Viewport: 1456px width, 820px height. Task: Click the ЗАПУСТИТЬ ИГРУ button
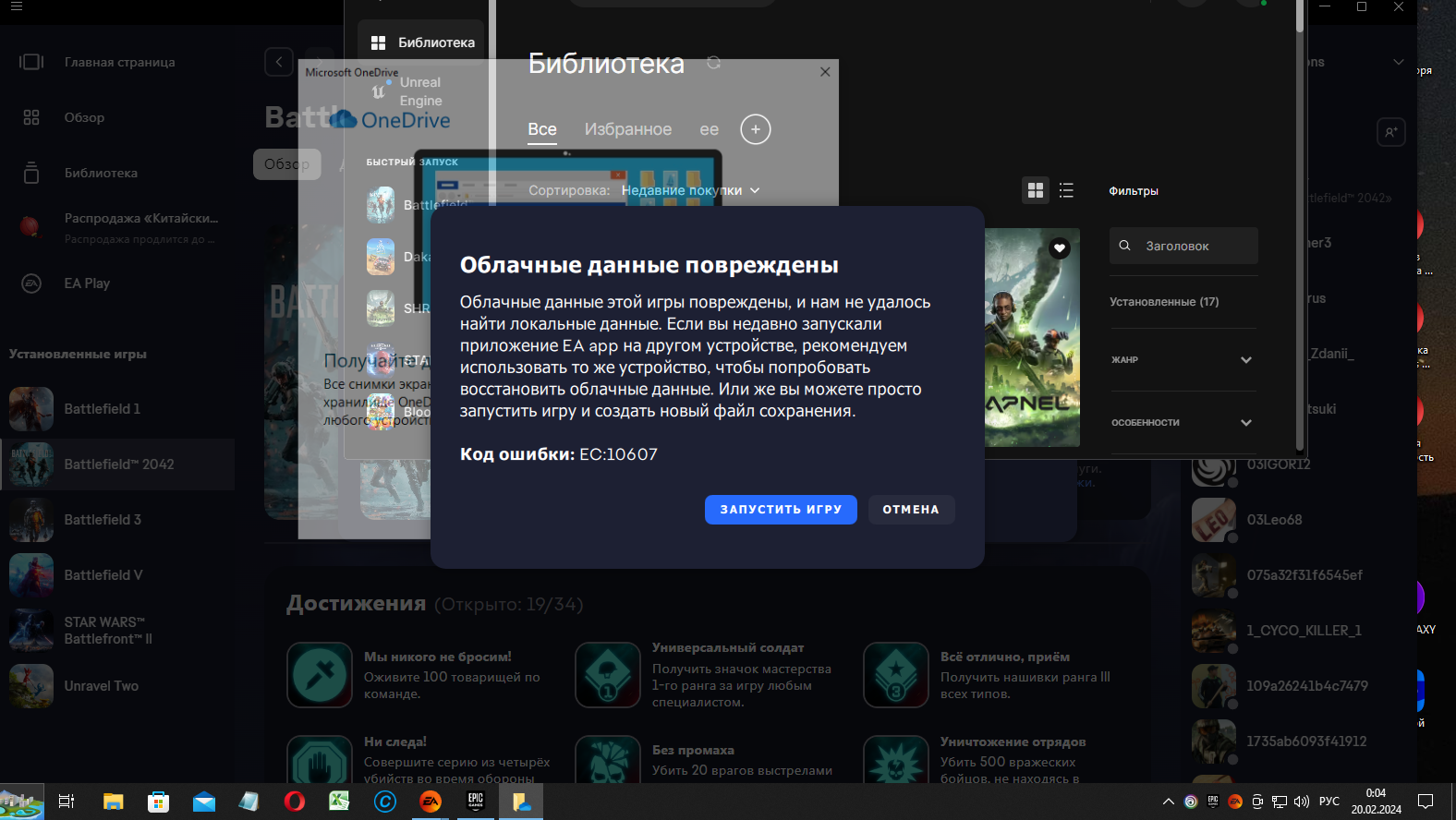(x=781, y=510)
